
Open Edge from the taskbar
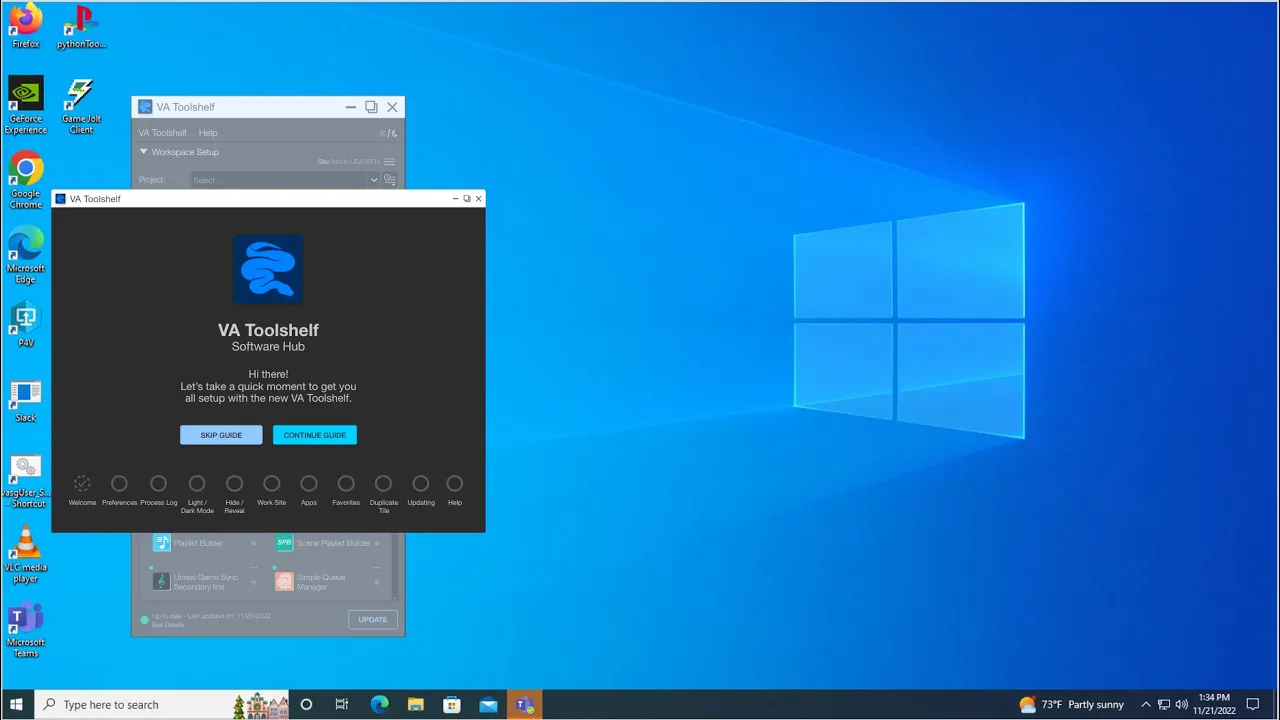coord(379,704)
